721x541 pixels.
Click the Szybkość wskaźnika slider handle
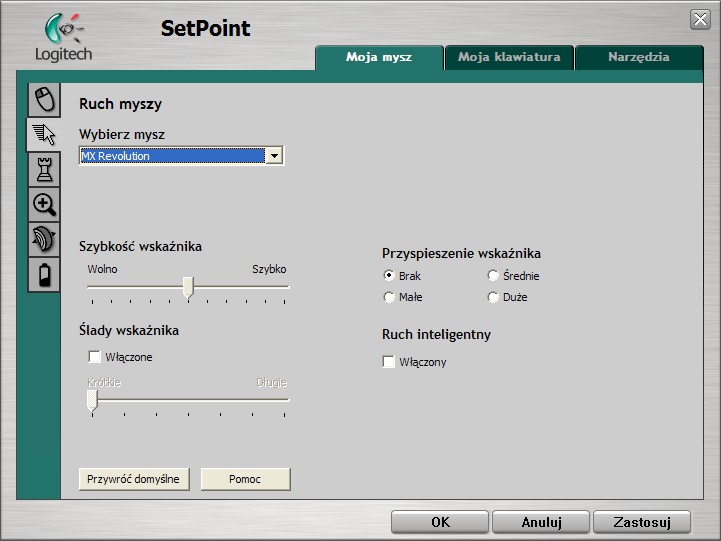point(187,288)
